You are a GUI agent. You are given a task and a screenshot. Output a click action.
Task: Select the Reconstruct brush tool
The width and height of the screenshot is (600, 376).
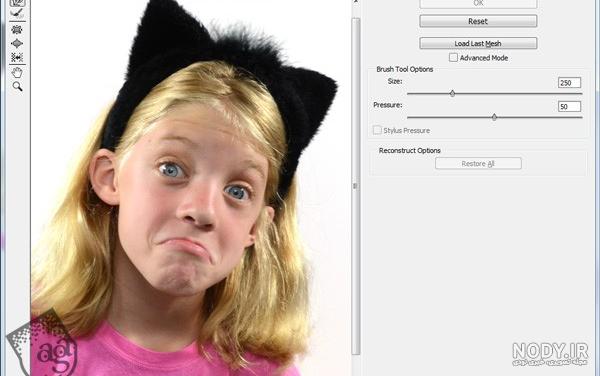[x=17, y=14]
